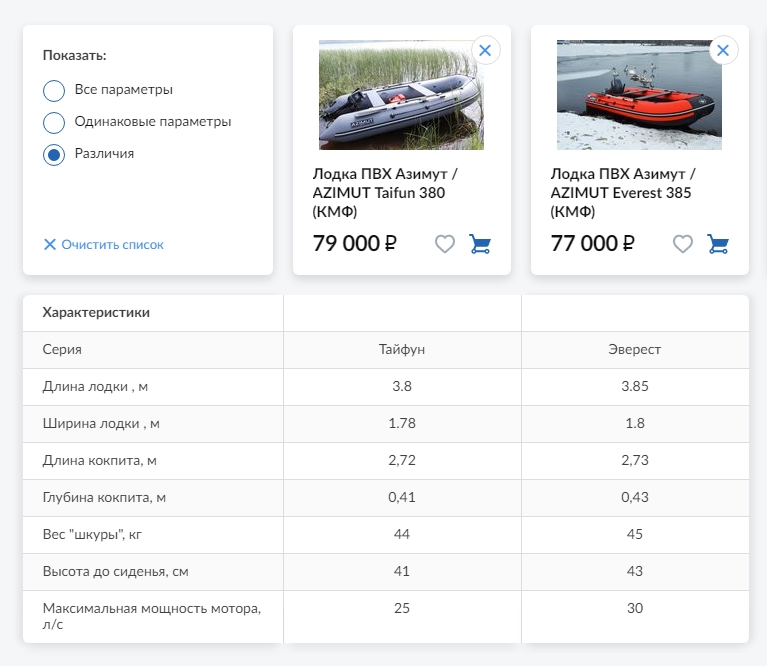Click the 'Характеристики' table header
This screenshot has width=767, height=666.
point(96,312)
